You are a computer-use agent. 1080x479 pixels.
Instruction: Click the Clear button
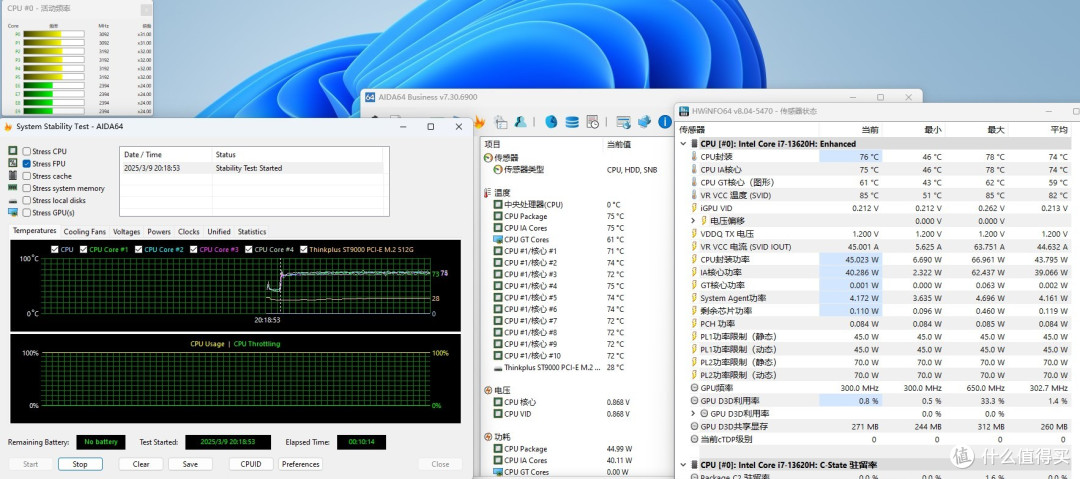141,464
